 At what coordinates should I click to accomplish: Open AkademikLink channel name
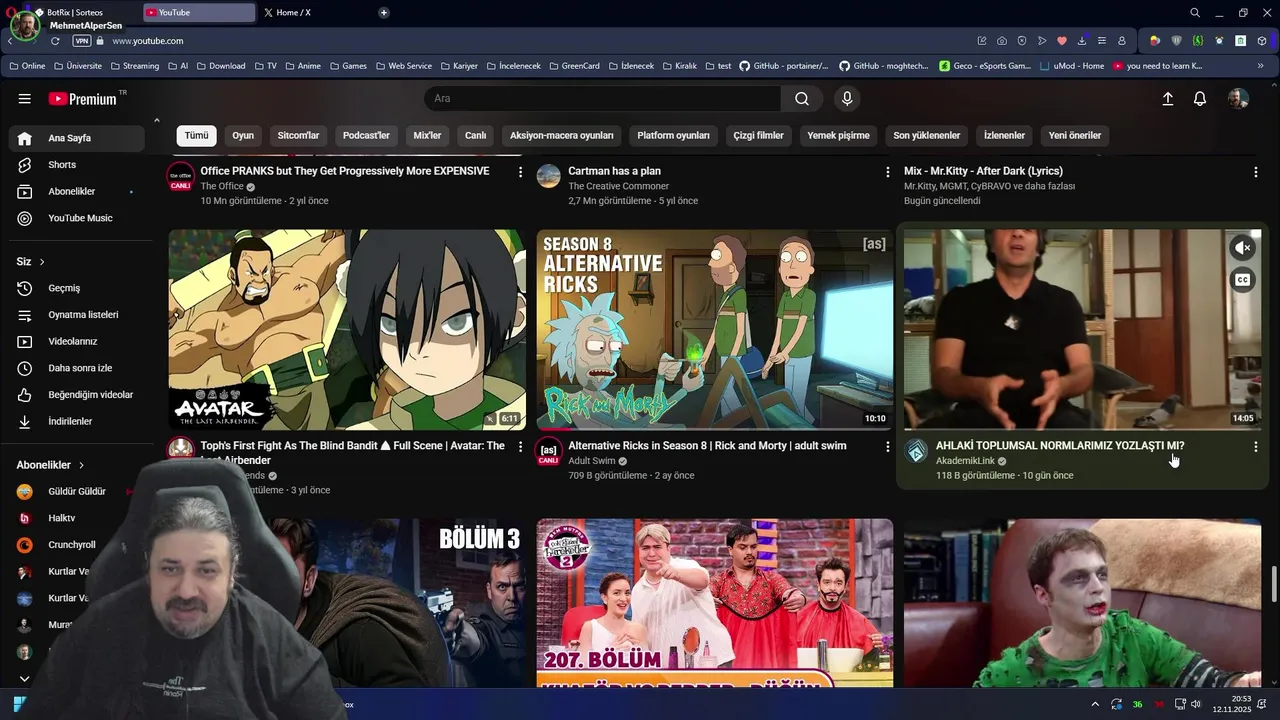965,461
